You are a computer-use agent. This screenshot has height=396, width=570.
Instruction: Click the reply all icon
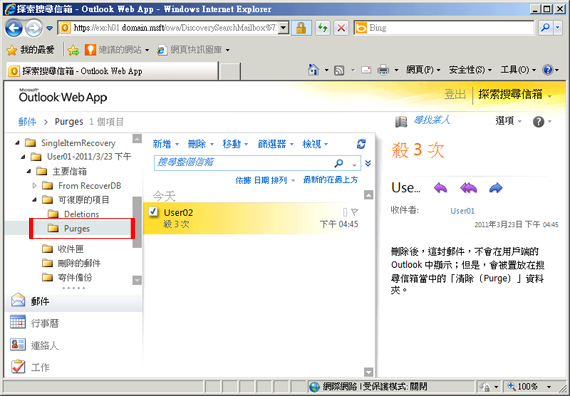[468, 188]
